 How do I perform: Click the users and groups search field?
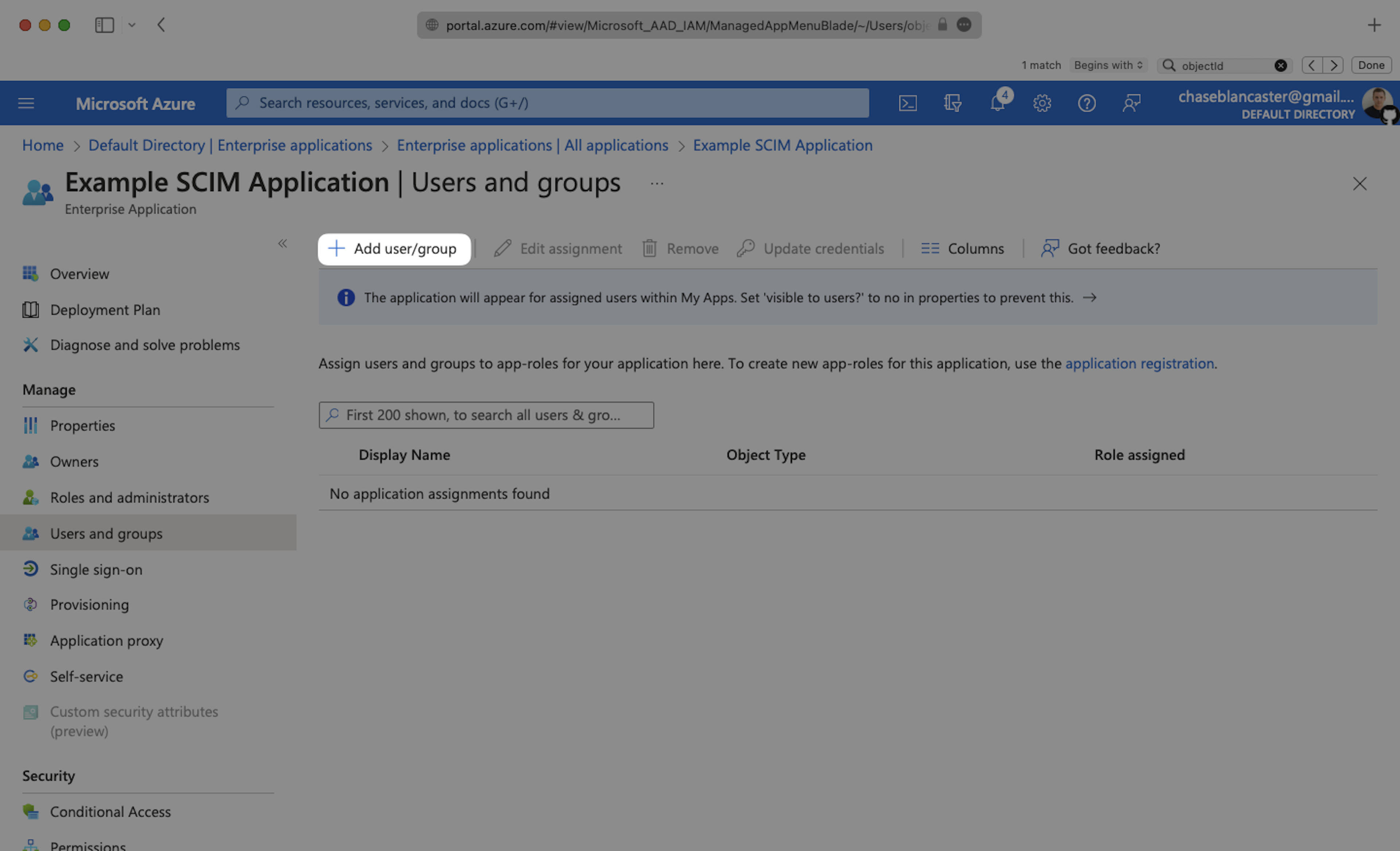[x=486, y=415]
